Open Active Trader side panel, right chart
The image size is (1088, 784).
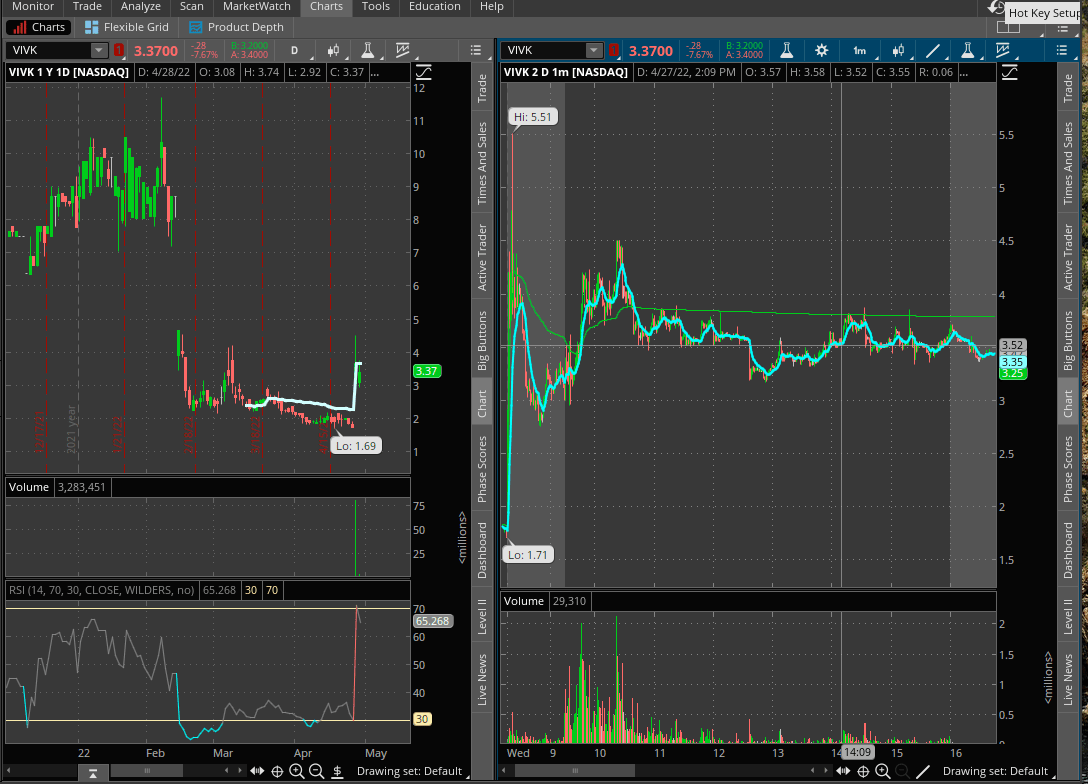pos(1069,257)
